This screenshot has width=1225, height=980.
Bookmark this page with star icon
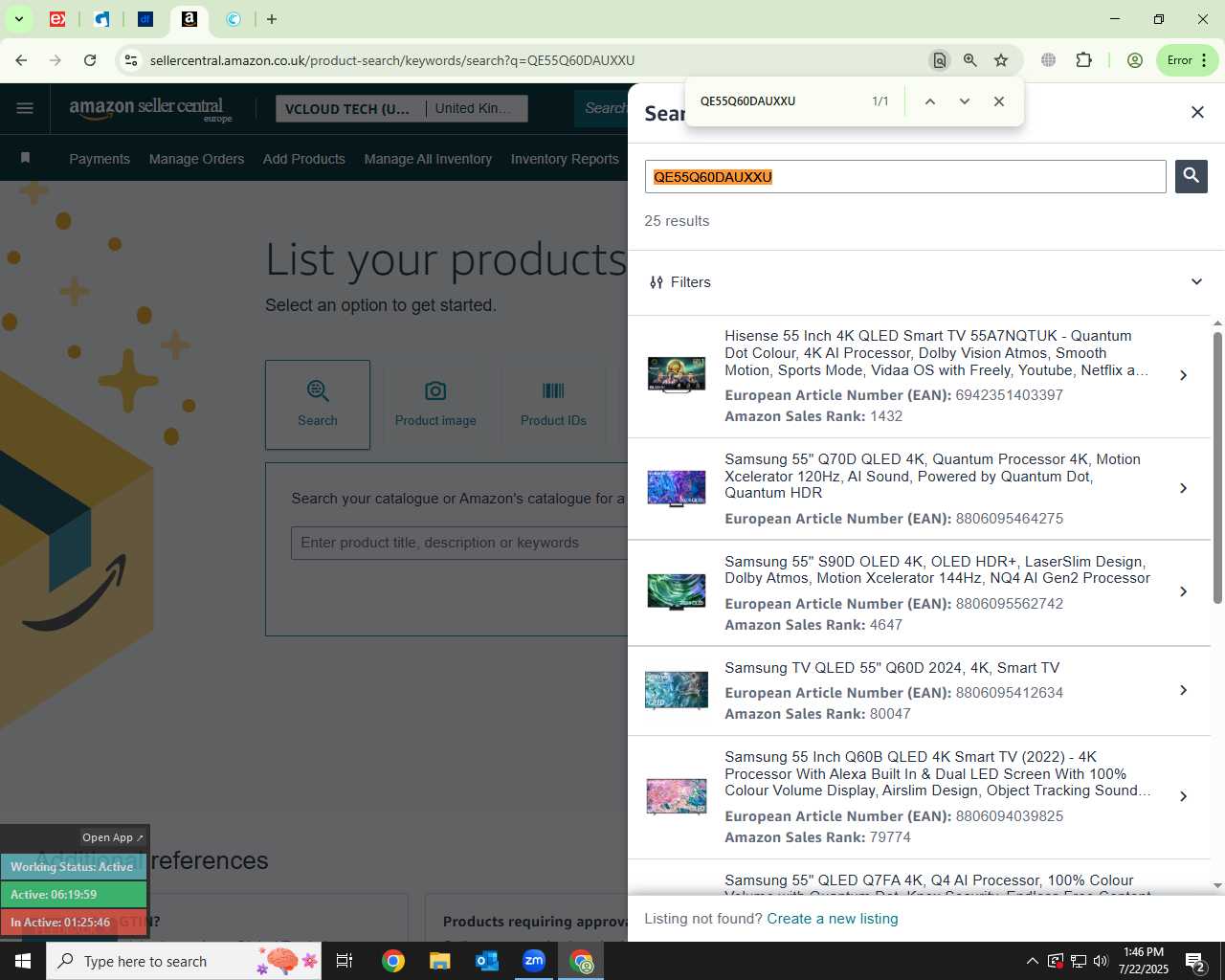(1001, 60)
